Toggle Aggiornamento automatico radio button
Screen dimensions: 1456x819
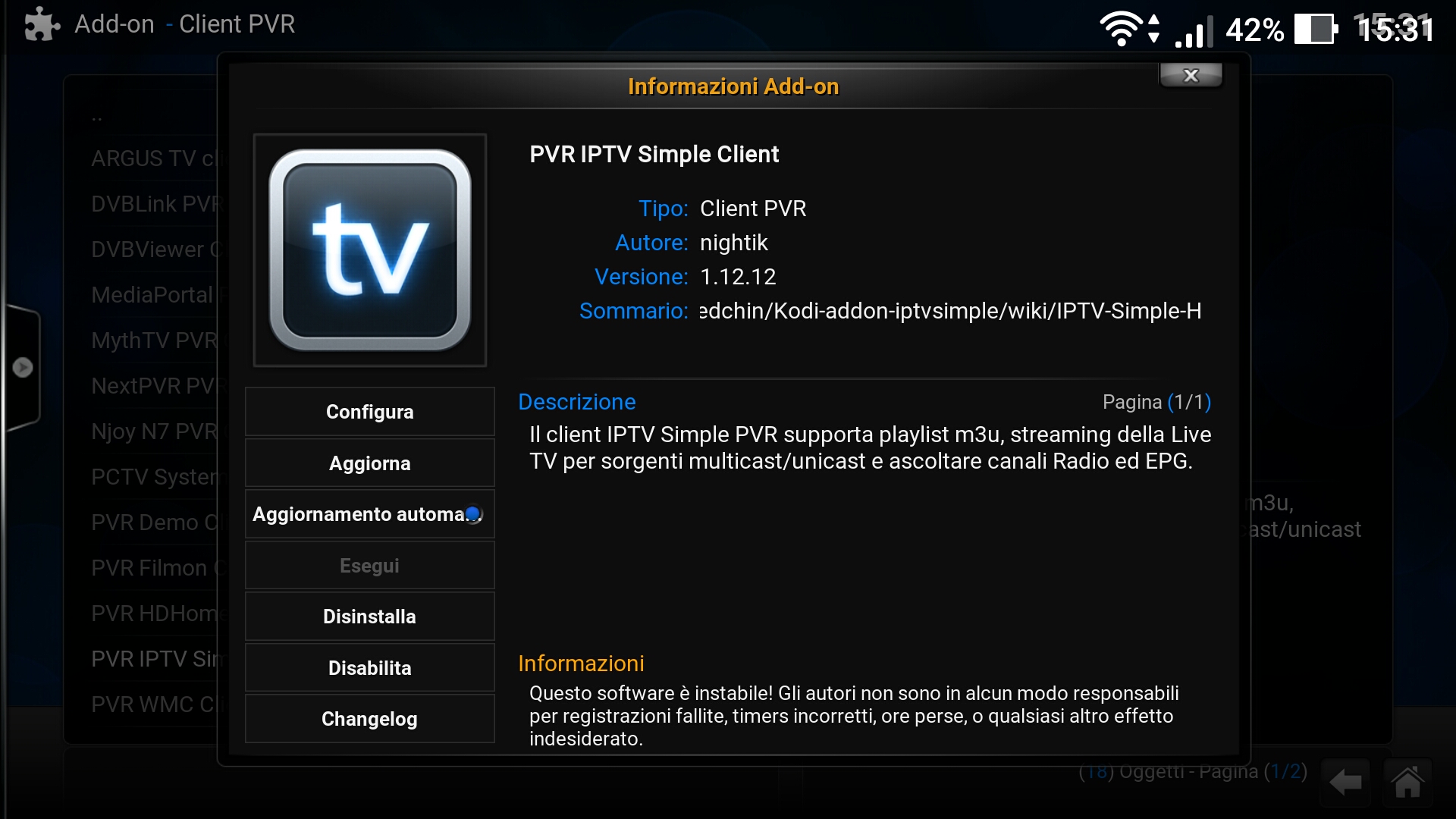473,514
